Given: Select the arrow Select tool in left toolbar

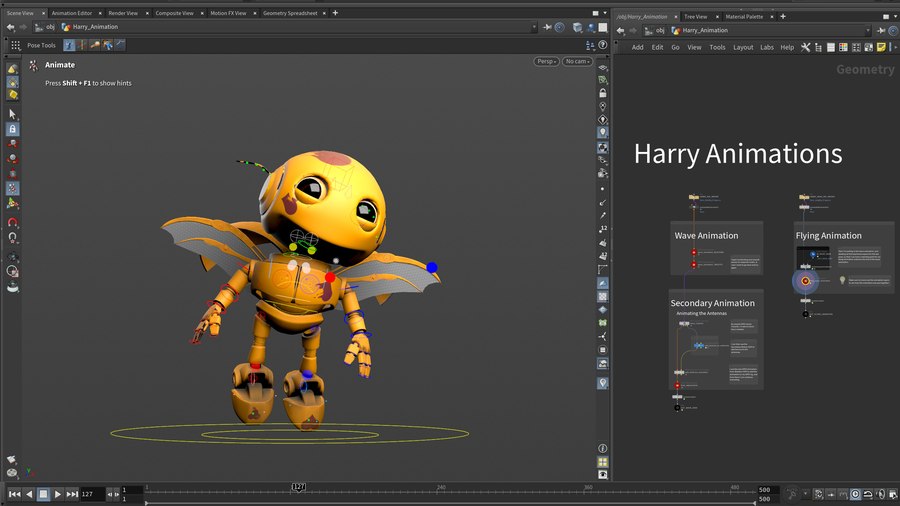Looking at the screenshot, I should point(12,114).
